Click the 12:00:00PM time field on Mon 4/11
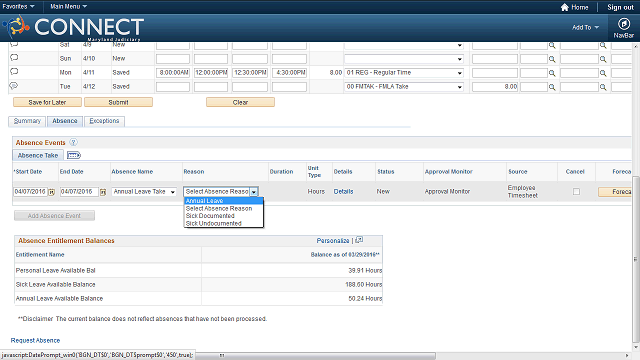The image size is (640, 360). click(211, 73)
